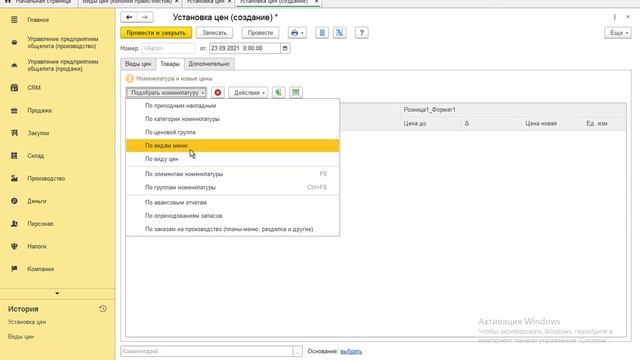Open the Склад section

[x=36, y=156]
